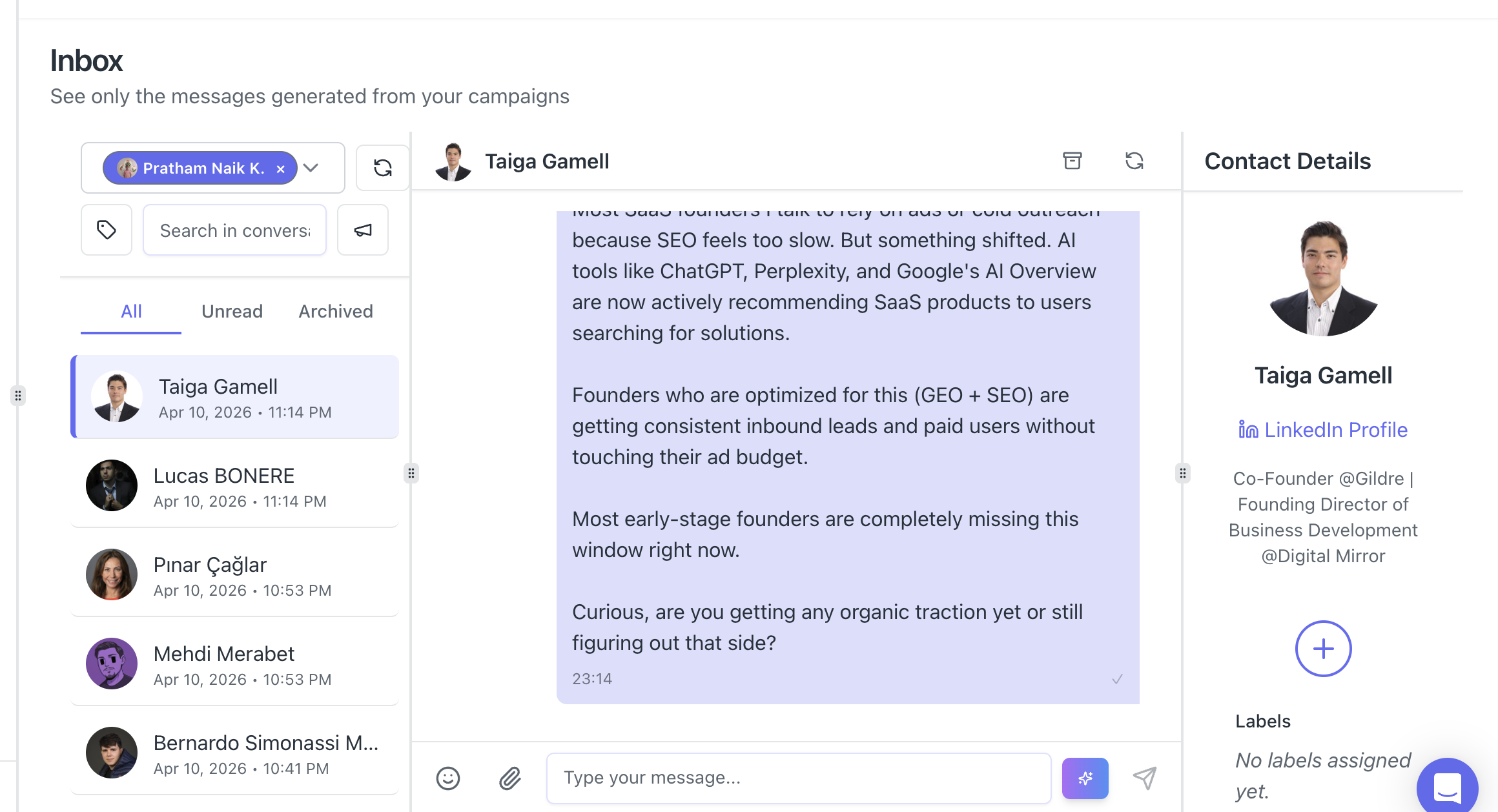Screen dimensions: 1498x812
Task: Open Taiga Gamell's LinkedIn Profile link
Action: pyautogui.click(x=1323, y=430)
